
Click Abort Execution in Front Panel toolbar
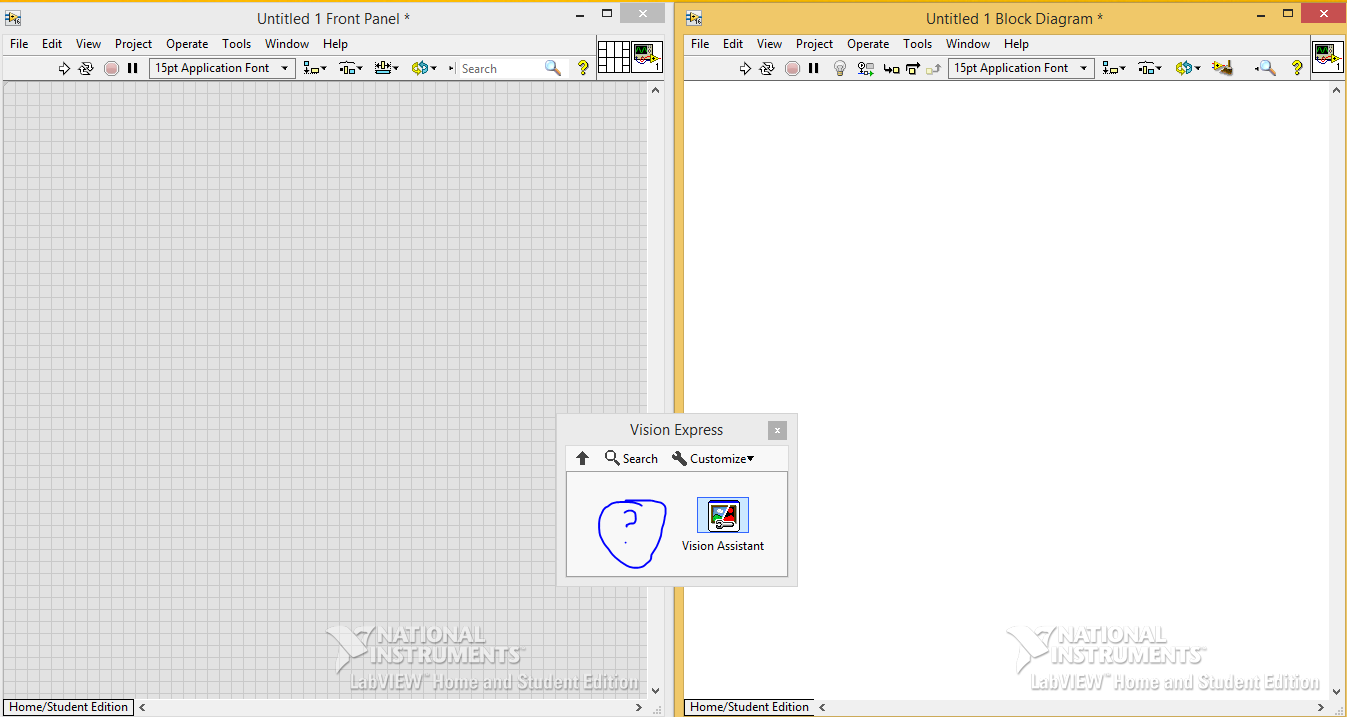tap(111, 68)
